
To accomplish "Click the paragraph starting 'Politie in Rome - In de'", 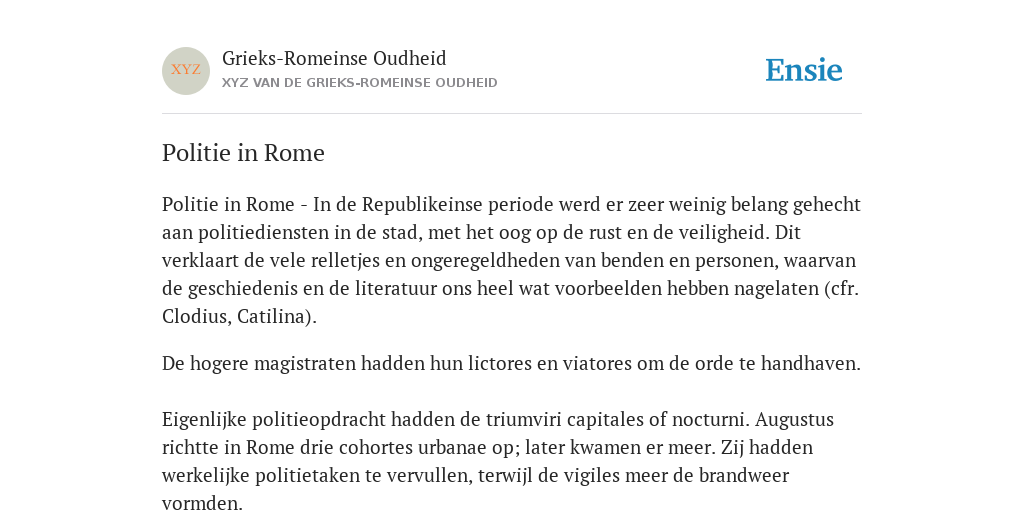I will click(x=511, y=261).
